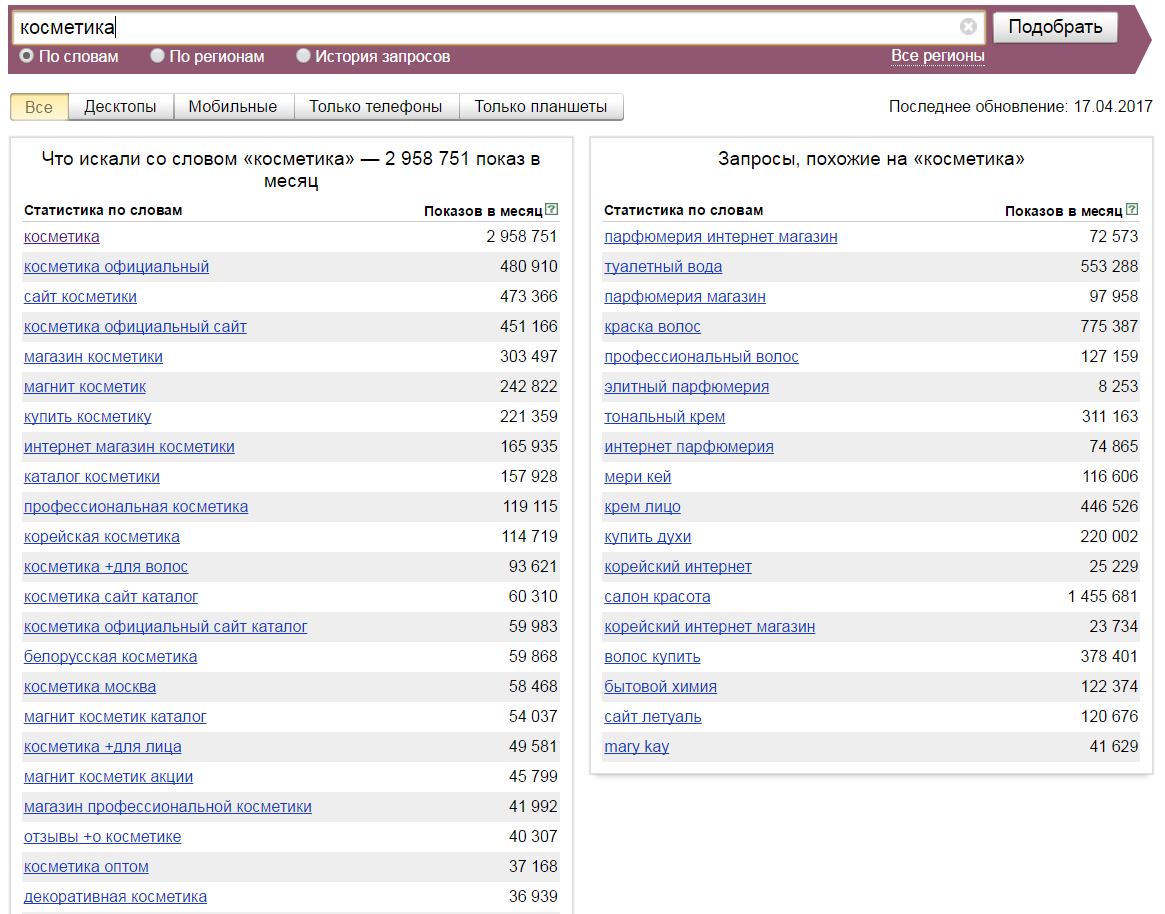Open the 'магнит косметик каталог' link
Viewport: 1165px width, 914px height.
(115, 717)
